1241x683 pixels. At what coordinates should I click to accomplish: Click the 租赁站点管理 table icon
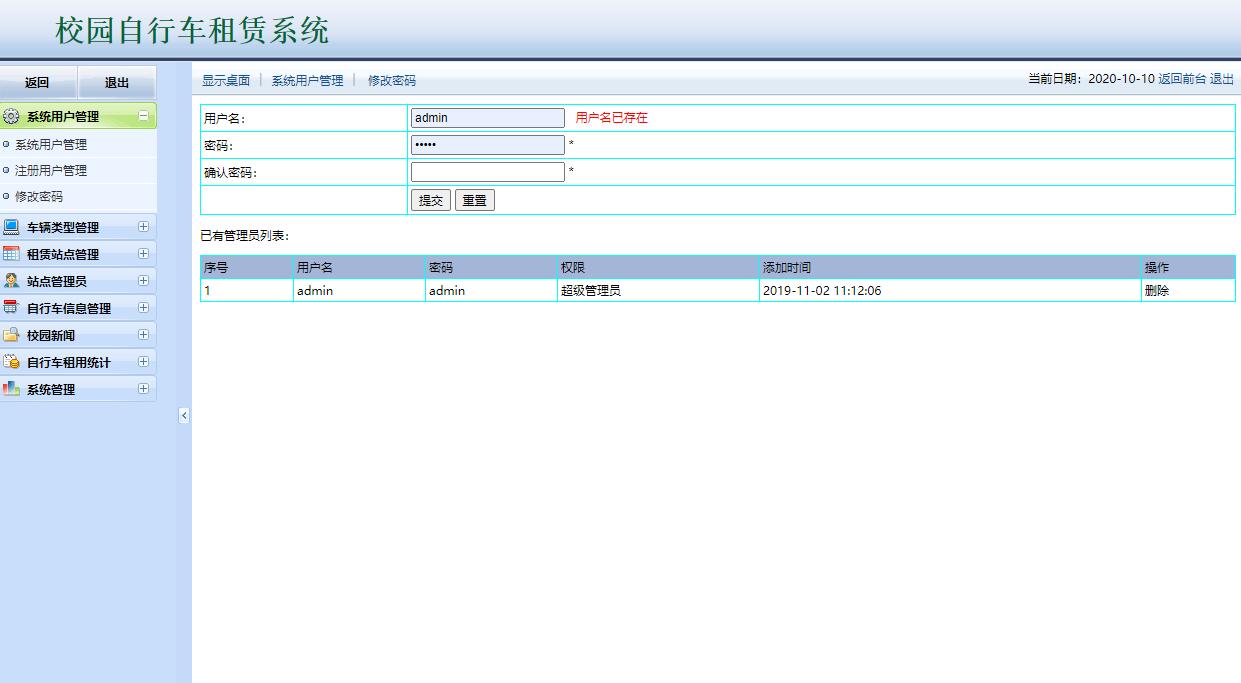coord(12,254)
